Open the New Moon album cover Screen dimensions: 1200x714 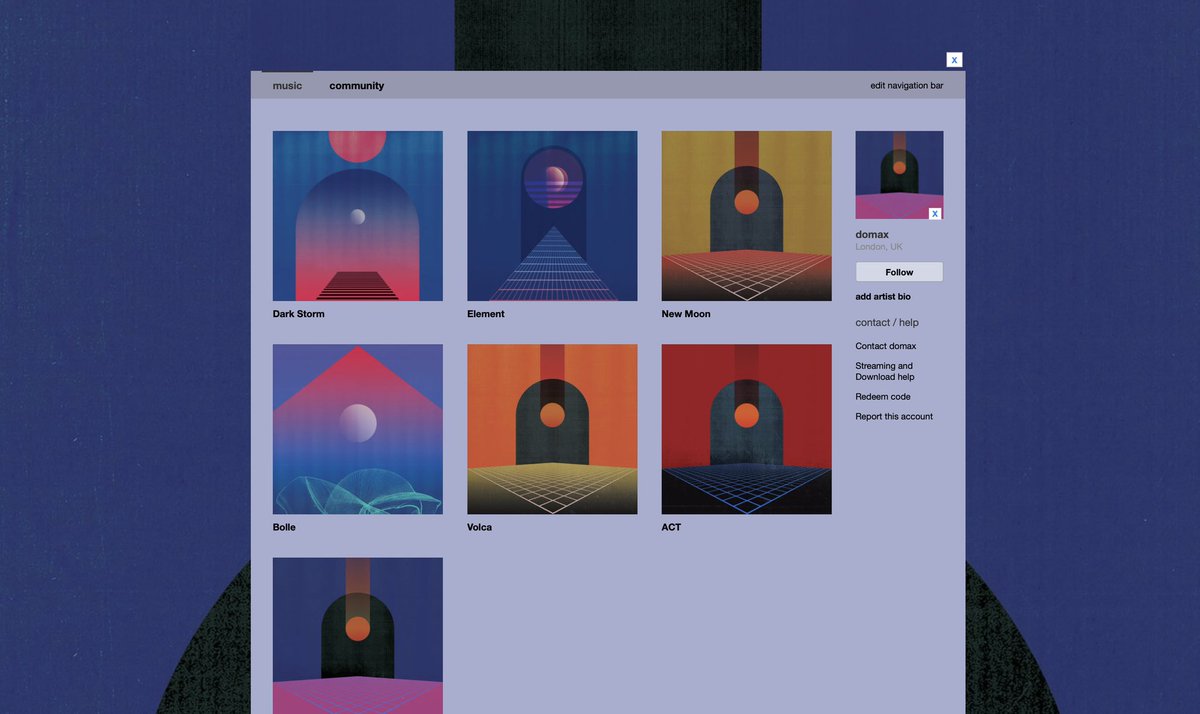(x=746, y=216)
